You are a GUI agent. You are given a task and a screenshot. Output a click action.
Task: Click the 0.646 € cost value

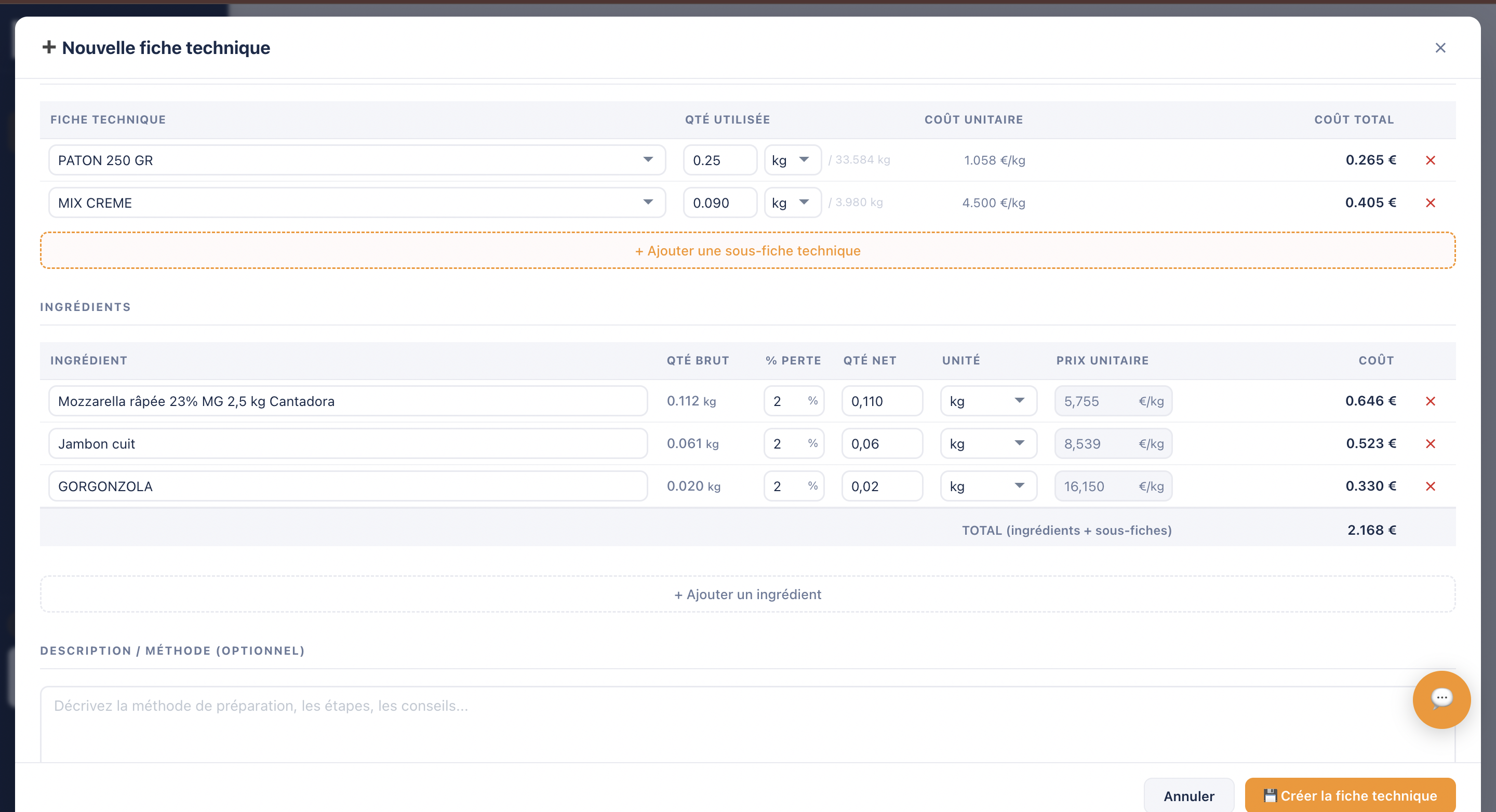(x=1371, y=401)
